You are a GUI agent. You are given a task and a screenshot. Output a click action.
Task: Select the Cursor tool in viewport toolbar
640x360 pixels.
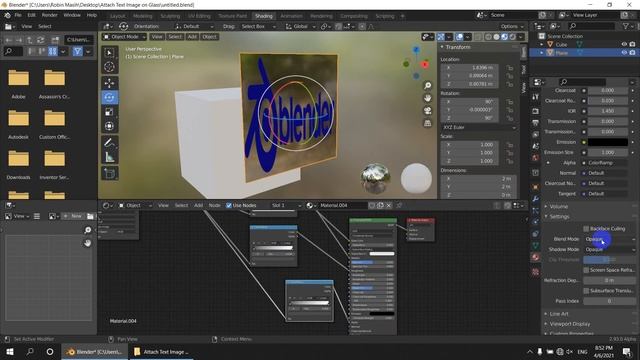pyautogui.click(x=109, y=67)
